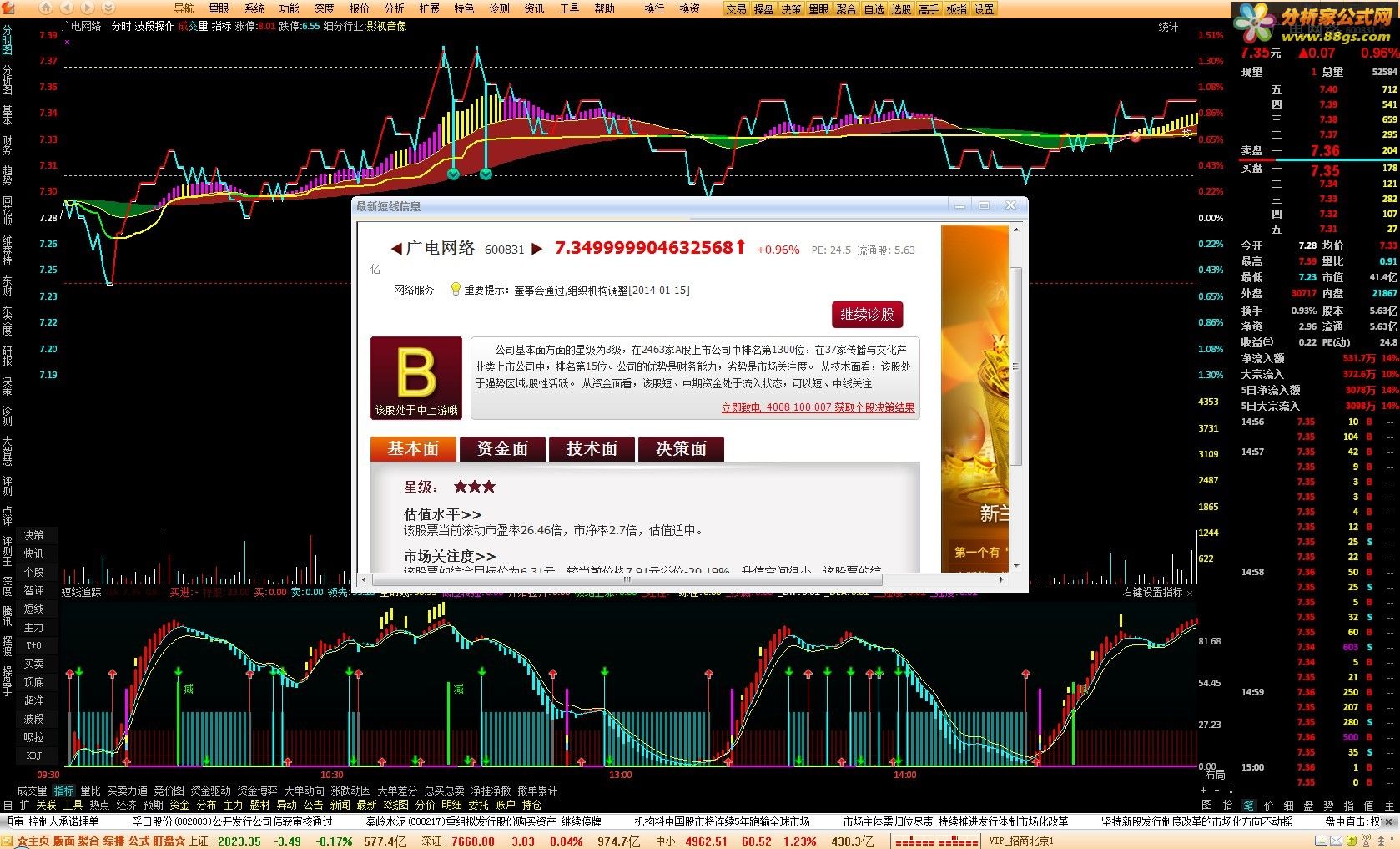The width and height of the screenshot is (1400, 849).
Task: Open the 功能 menu
Action: tap(290, 8)
